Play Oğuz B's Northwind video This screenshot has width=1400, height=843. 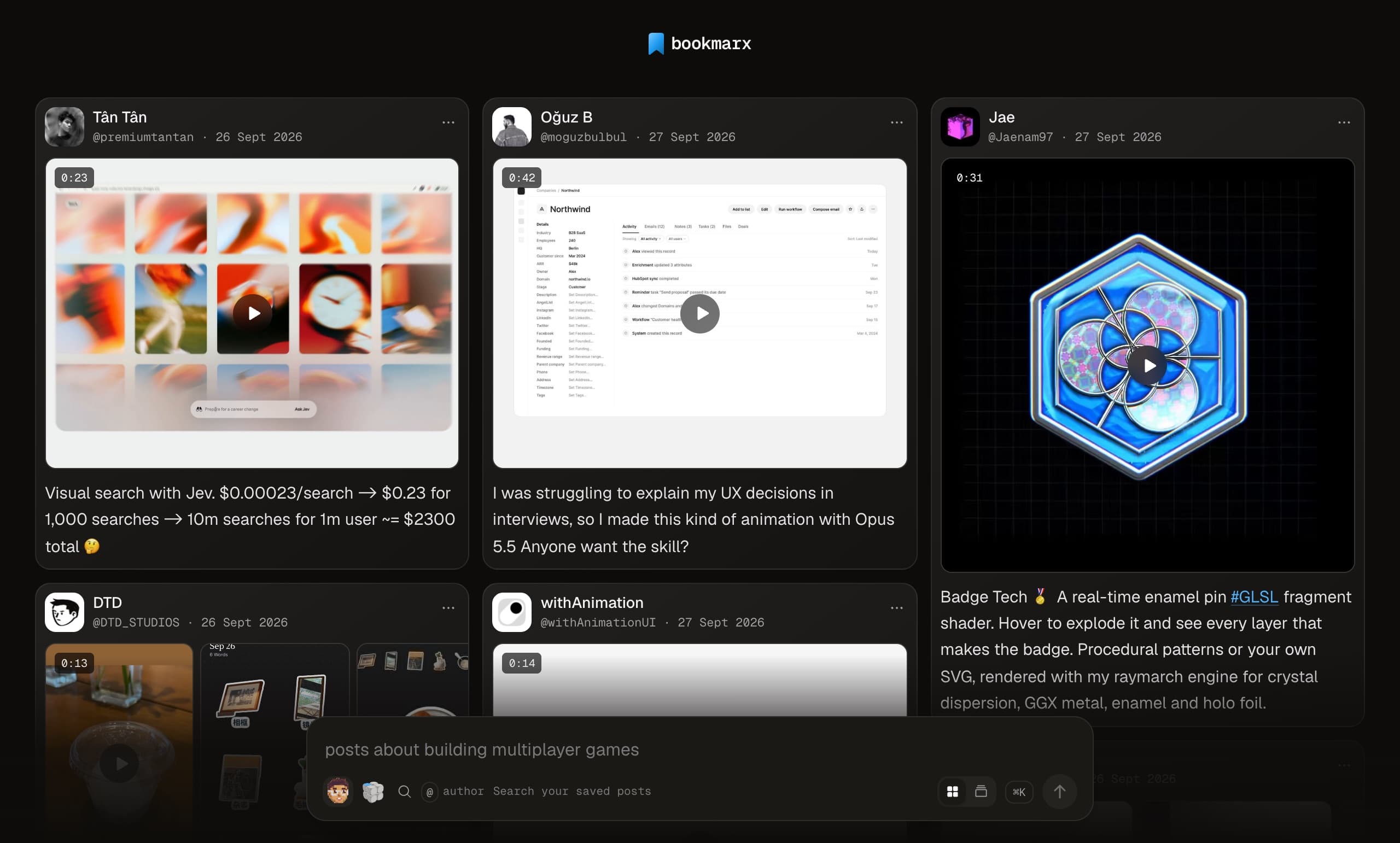[x=700, y=314]
